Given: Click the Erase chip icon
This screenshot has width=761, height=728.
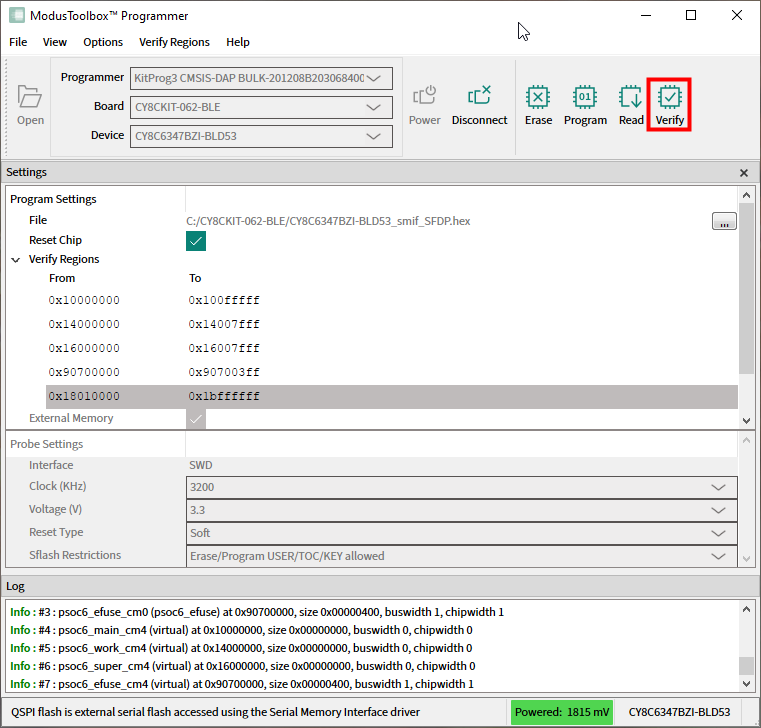Looking at the screenshot, I should pos(538,98).
